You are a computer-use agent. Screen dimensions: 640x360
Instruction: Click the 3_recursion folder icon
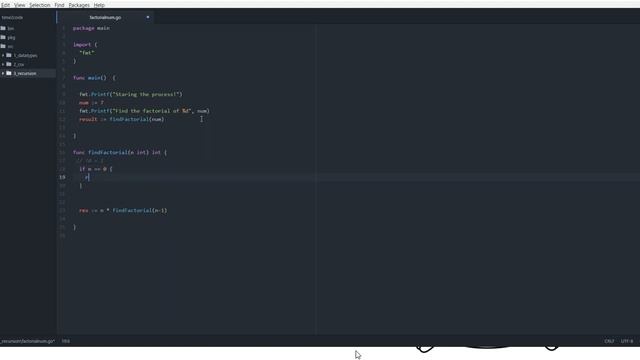[x=9, y=73]
